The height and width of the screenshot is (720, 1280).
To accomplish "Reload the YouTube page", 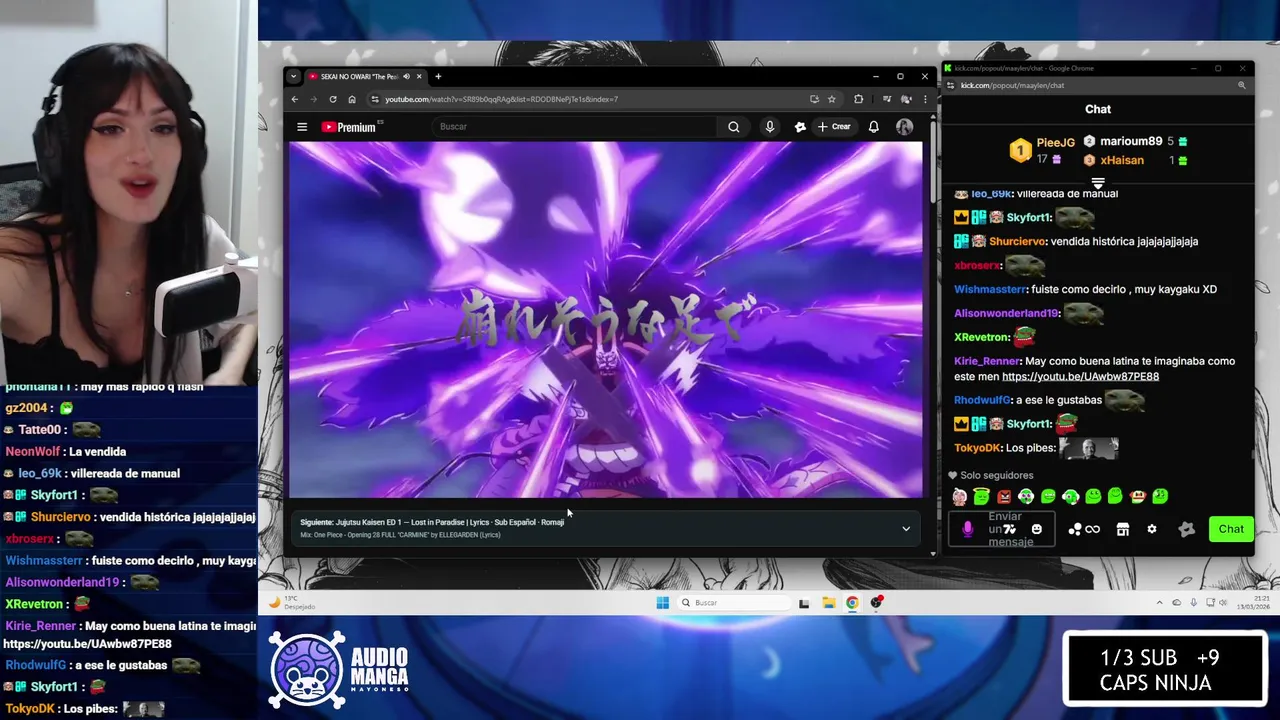I will click(x=333, y=99).
